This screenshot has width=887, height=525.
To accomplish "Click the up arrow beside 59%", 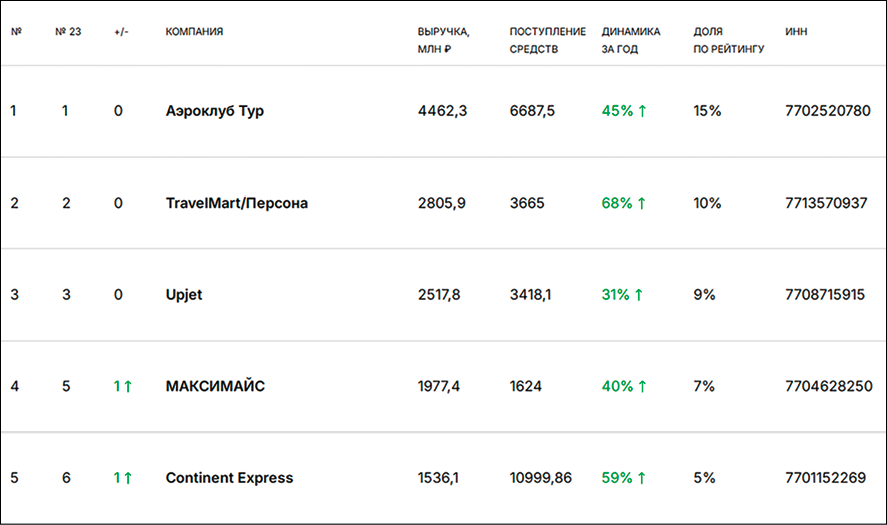I will coord(642,478).
